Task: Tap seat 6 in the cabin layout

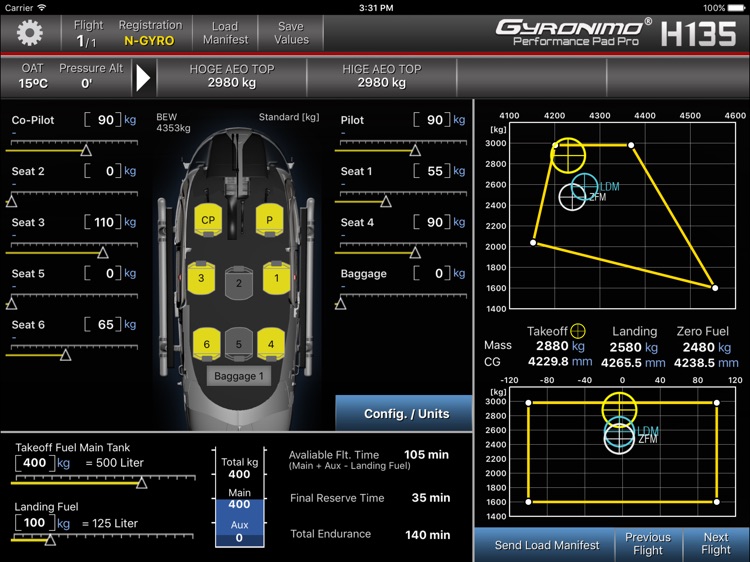Action: pos(206,344)
